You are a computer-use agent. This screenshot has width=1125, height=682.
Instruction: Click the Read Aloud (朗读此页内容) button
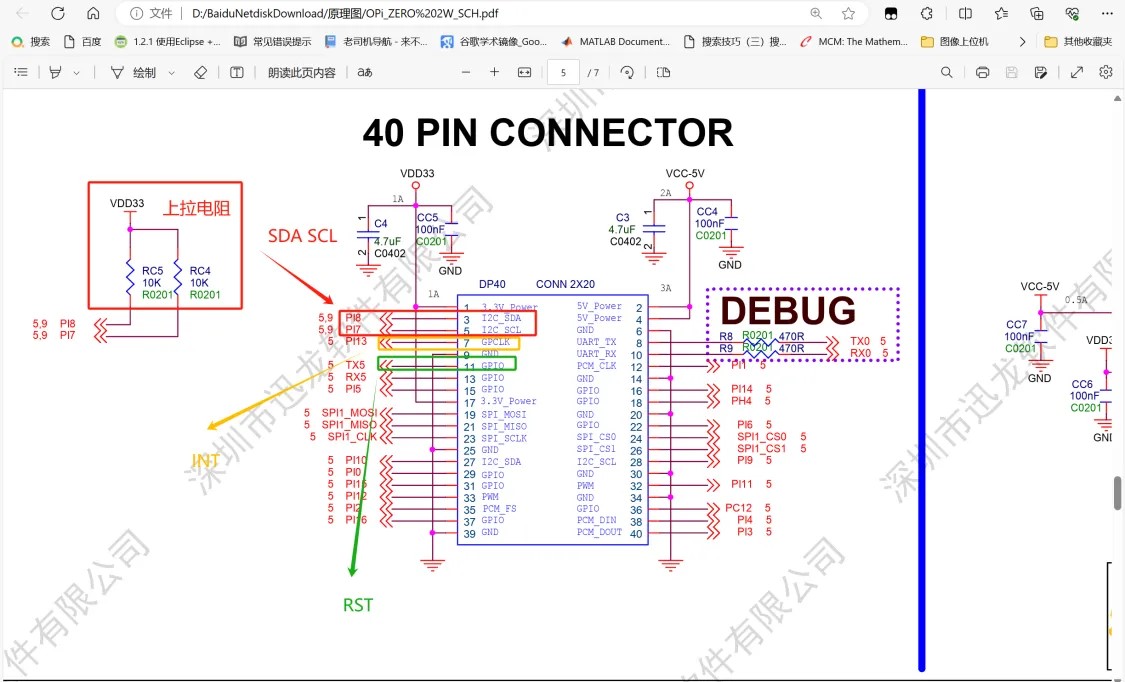click(x=301, y=73)
